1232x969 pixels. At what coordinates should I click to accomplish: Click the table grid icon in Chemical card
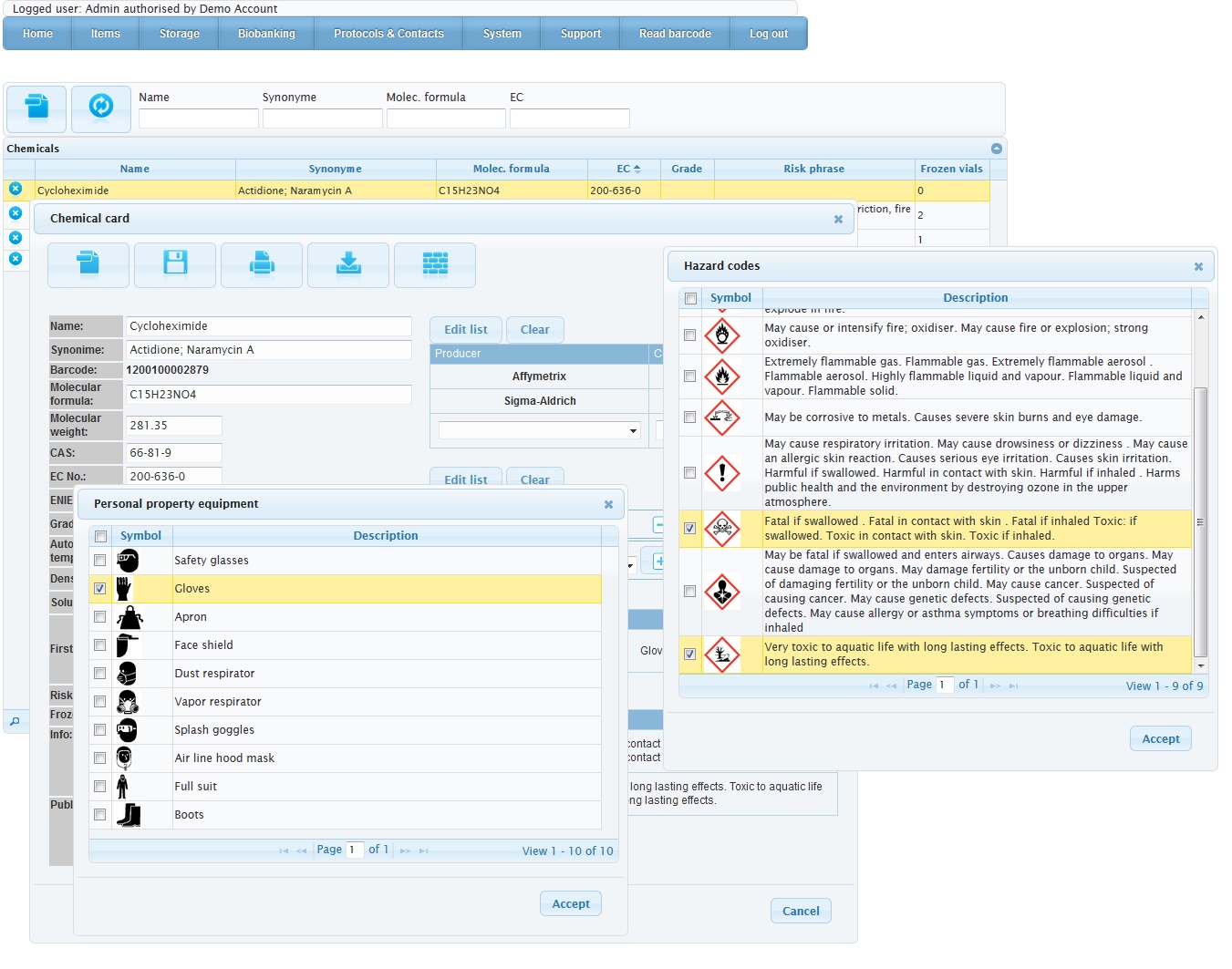point(435,264)
